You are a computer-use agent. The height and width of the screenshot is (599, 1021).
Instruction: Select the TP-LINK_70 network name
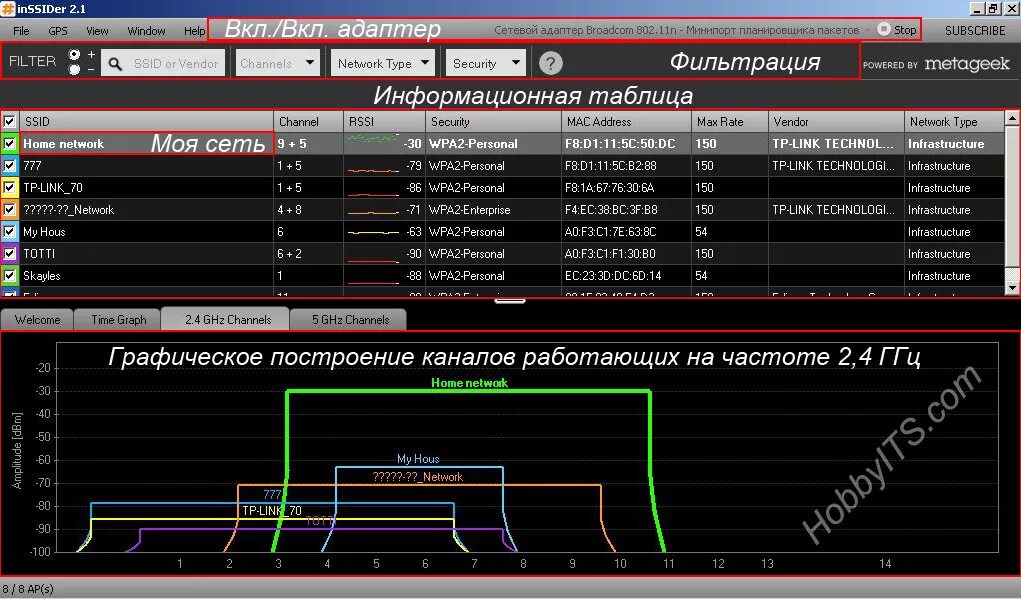coord(53,188)
